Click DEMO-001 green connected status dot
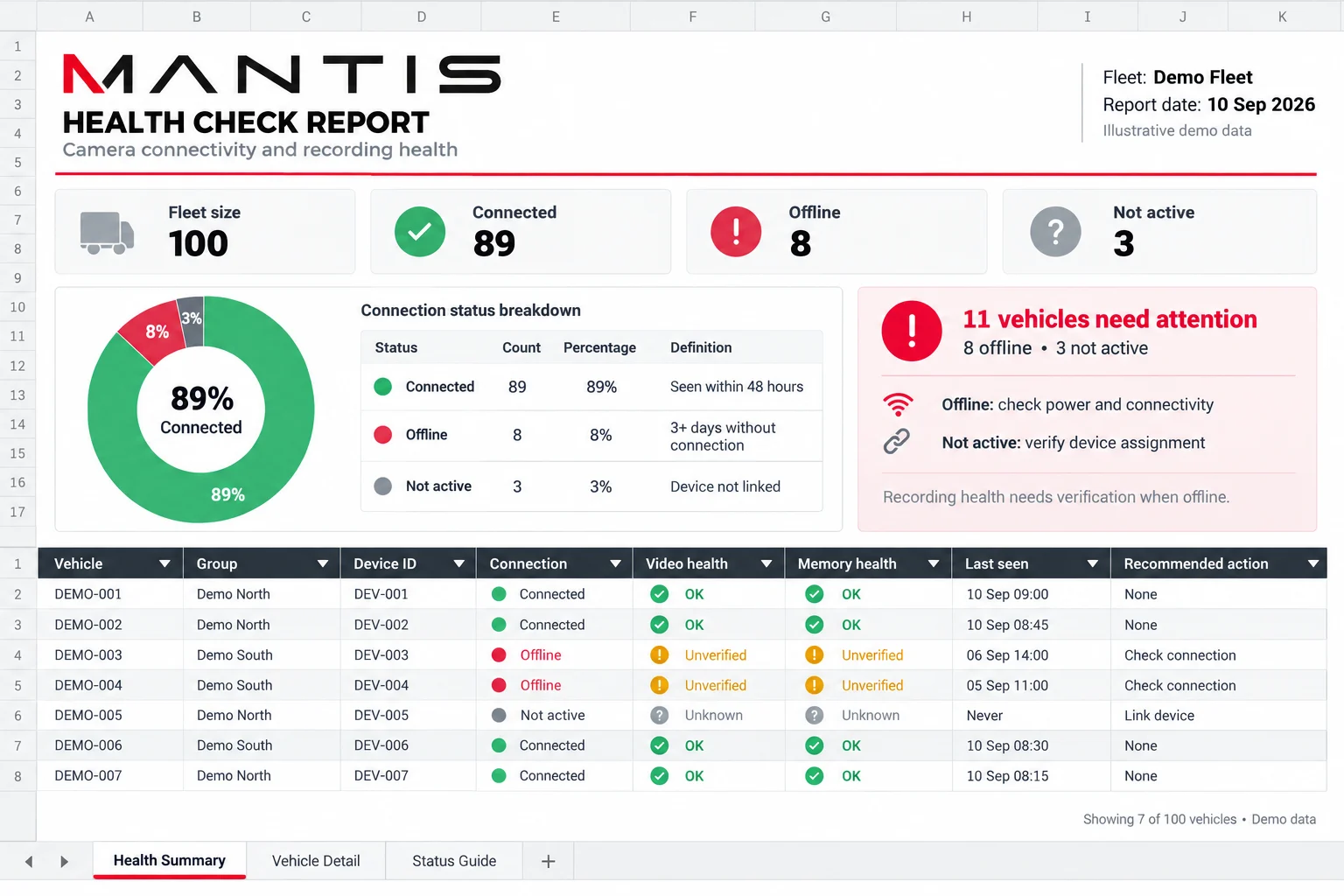Viewport: 1344px width, 896px height. [x=499, y=594]
